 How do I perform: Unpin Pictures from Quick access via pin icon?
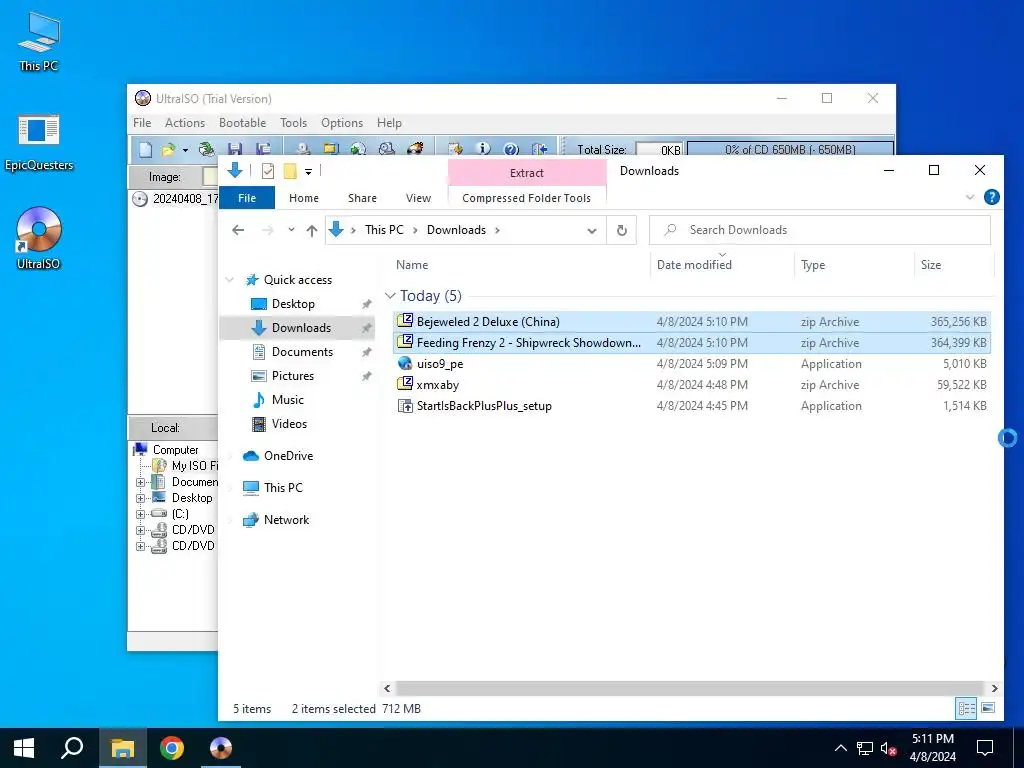[366, 377]
